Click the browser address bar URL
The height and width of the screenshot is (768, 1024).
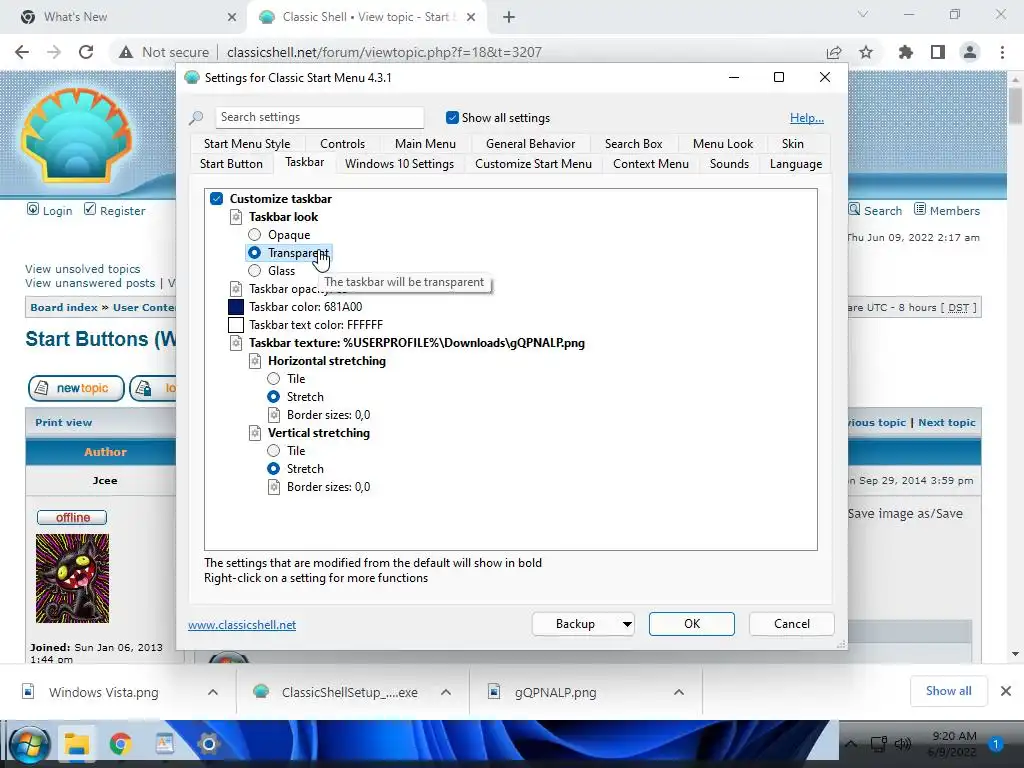click(x=384, y=52)
